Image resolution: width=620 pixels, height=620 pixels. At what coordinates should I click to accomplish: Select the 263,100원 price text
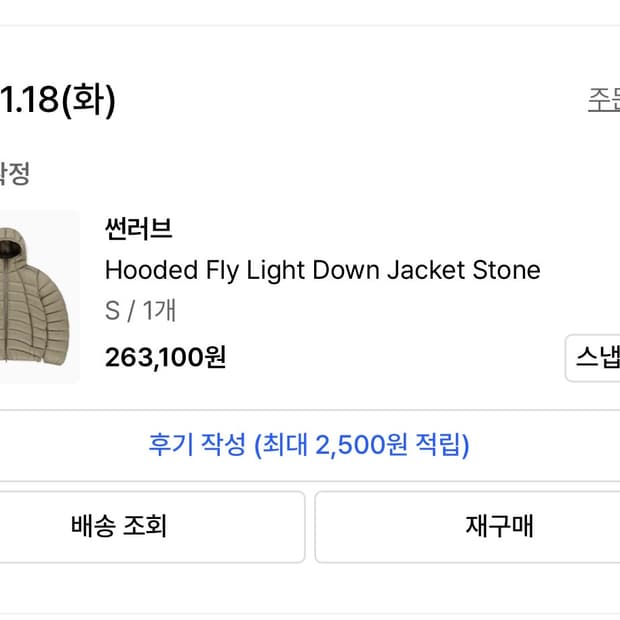click(x=165, y=357)
